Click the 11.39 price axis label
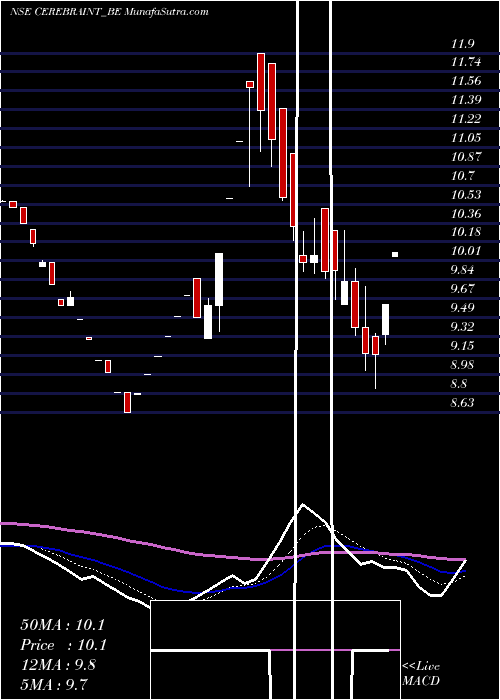The height and width of the screenshot is (700, 500). pyautogui.click(x=466, y=100)
